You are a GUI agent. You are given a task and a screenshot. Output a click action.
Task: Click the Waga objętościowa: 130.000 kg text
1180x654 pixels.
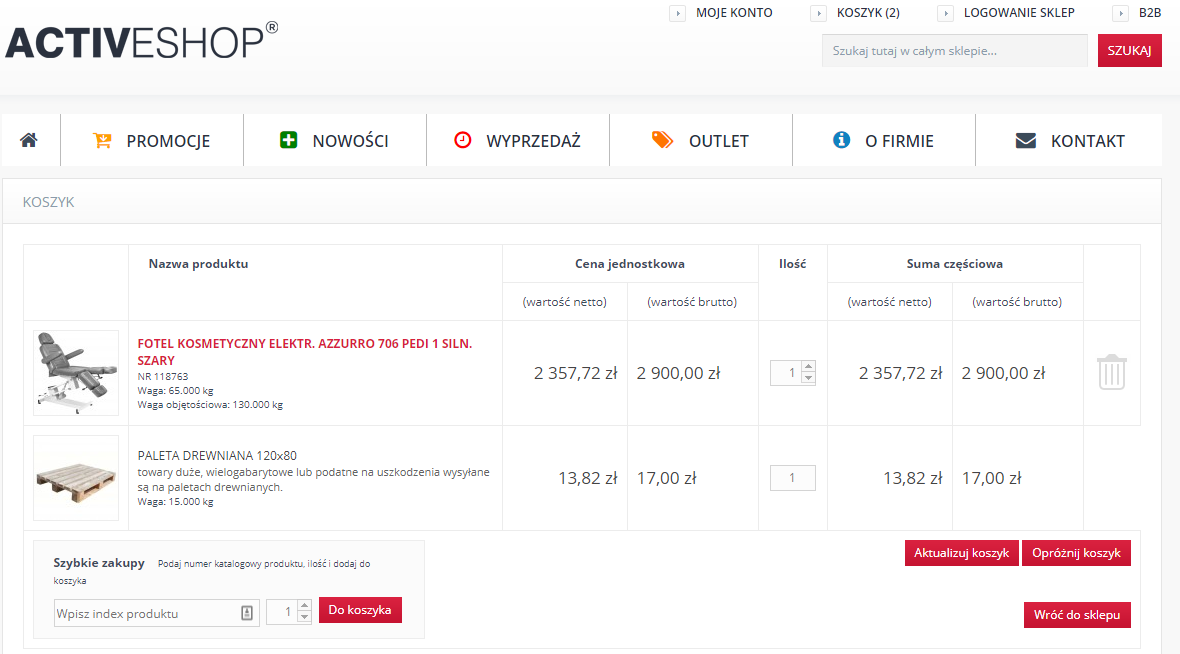click(x=210, y=405)
